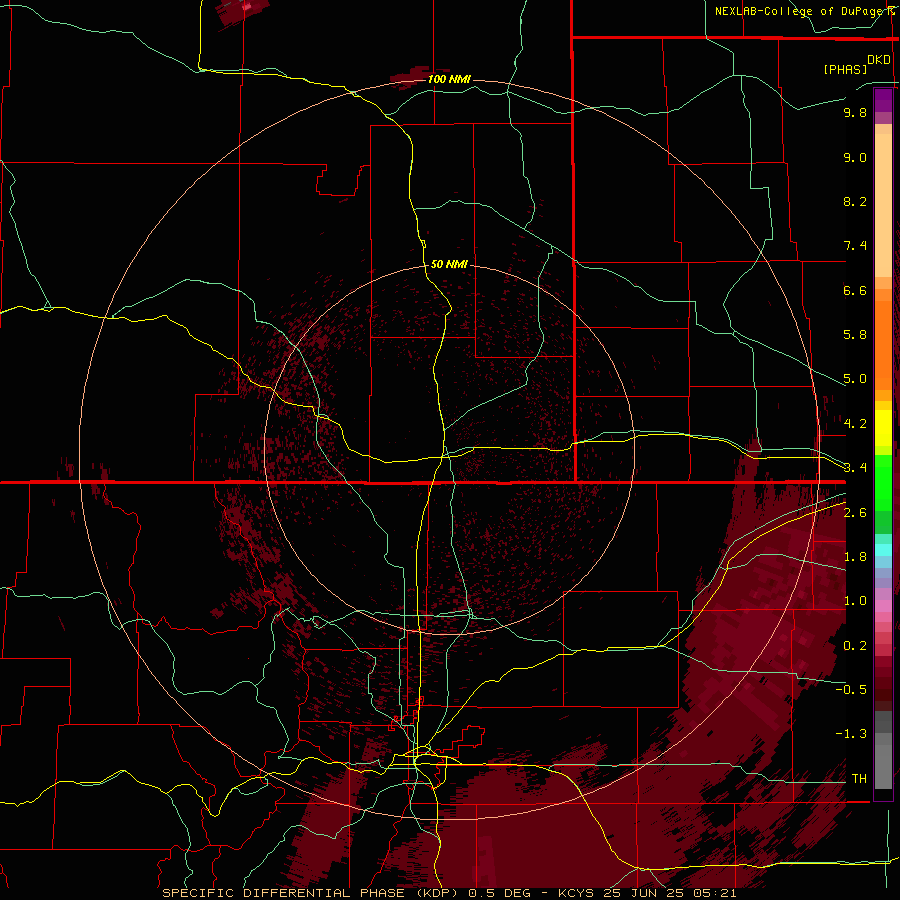Click the [PHAS] units label

pos(845,69)
